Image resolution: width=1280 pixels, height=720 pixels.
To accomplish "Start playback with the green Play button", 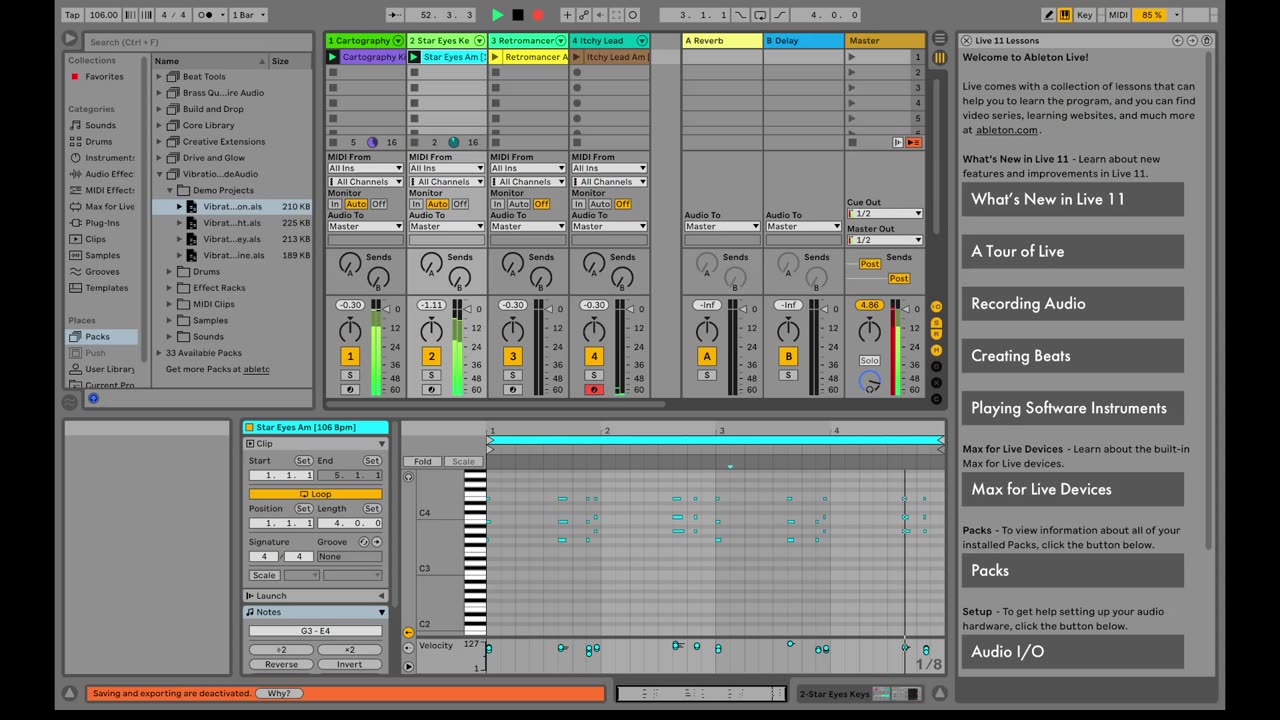I will pyautogui.click(x=498, y=15).
